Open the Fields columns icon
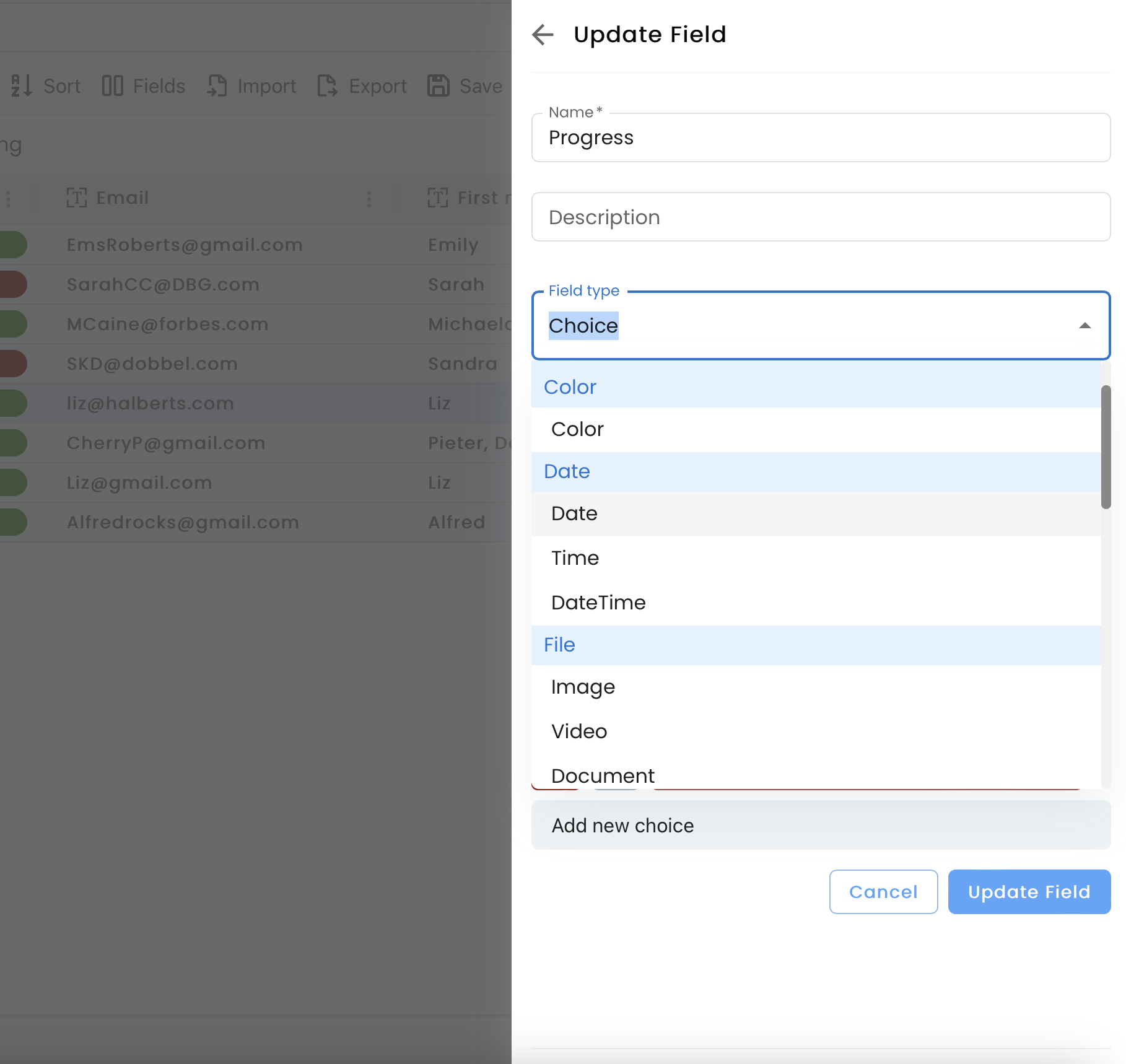1126x1064 pixels. point(112,85)
